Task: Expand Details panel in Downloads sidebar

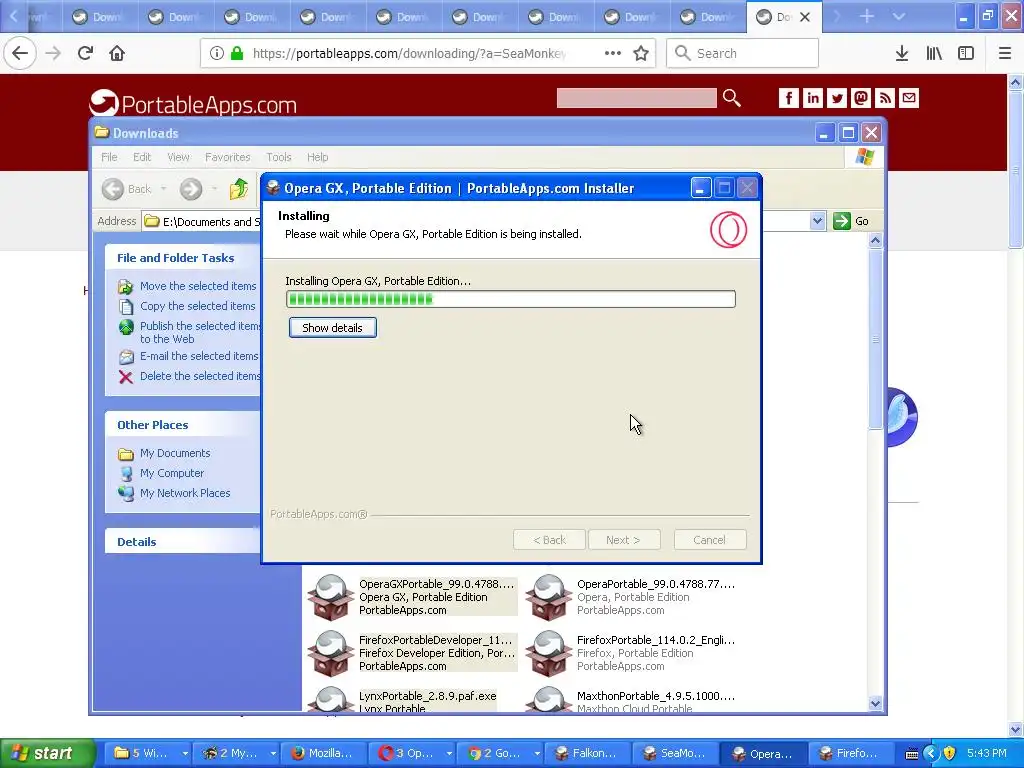Action: [136, 541]
